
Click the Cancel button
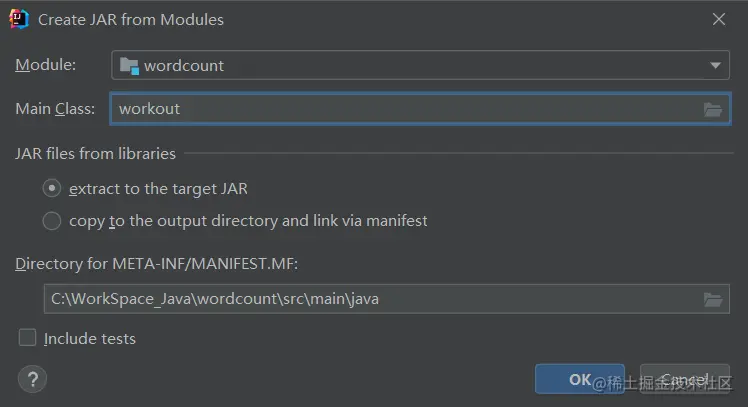tap(685, 379)
